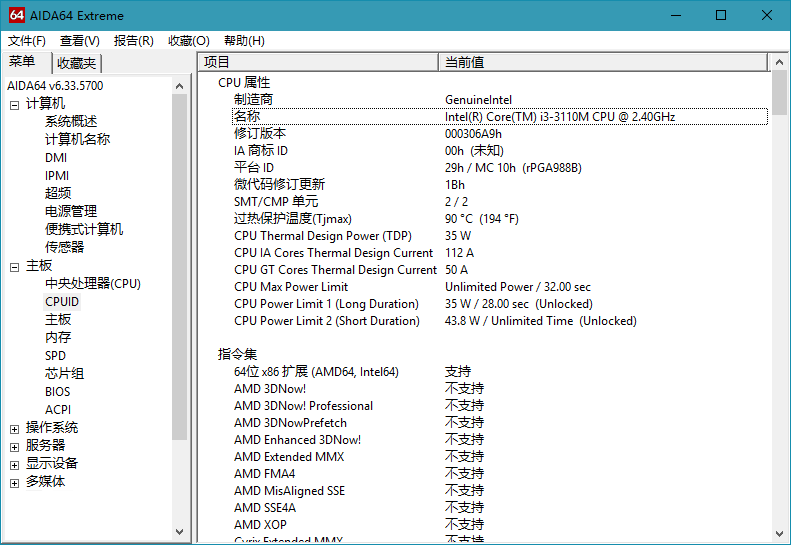Open the 查看(V) menu
This screenshot has height=545, width=791.
pyautogui.click(x=80, y=41)
